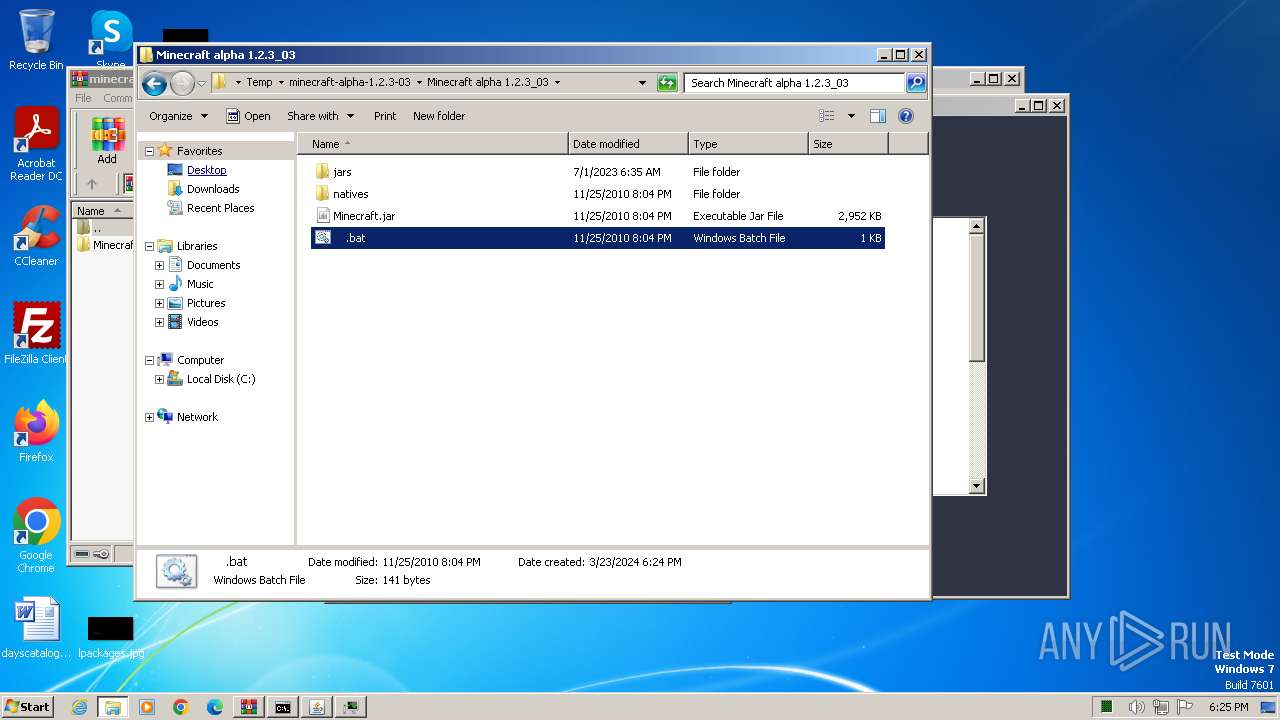The height and width of the screenshot is (720, 1280).
Task: Open CCleaner desktop icon
Action: pos(36,236)
